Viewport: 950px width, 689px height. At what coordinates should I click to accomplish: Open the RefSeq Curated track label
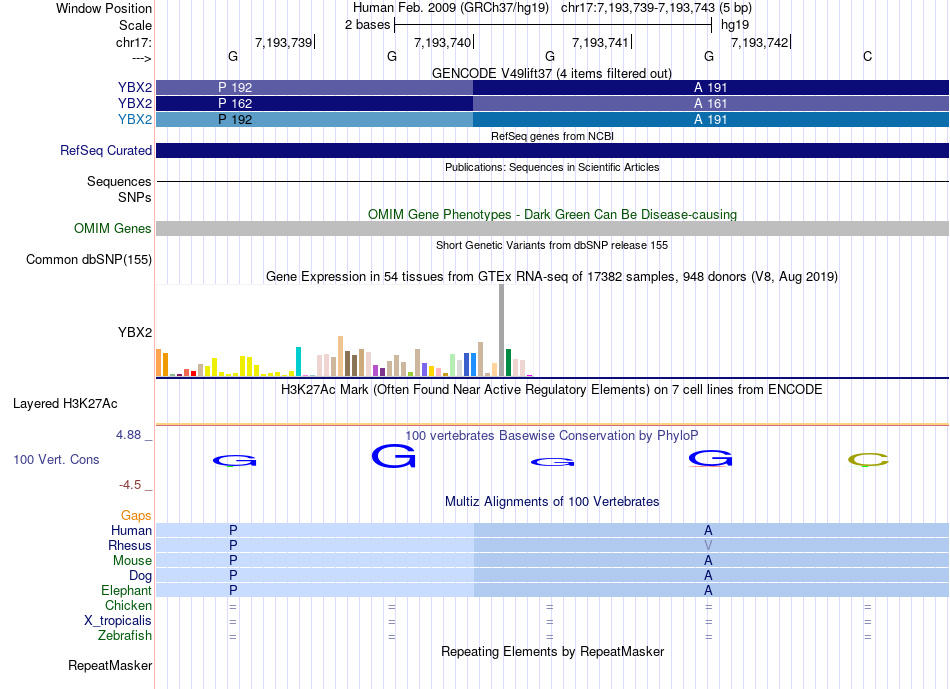coord(105,150)
